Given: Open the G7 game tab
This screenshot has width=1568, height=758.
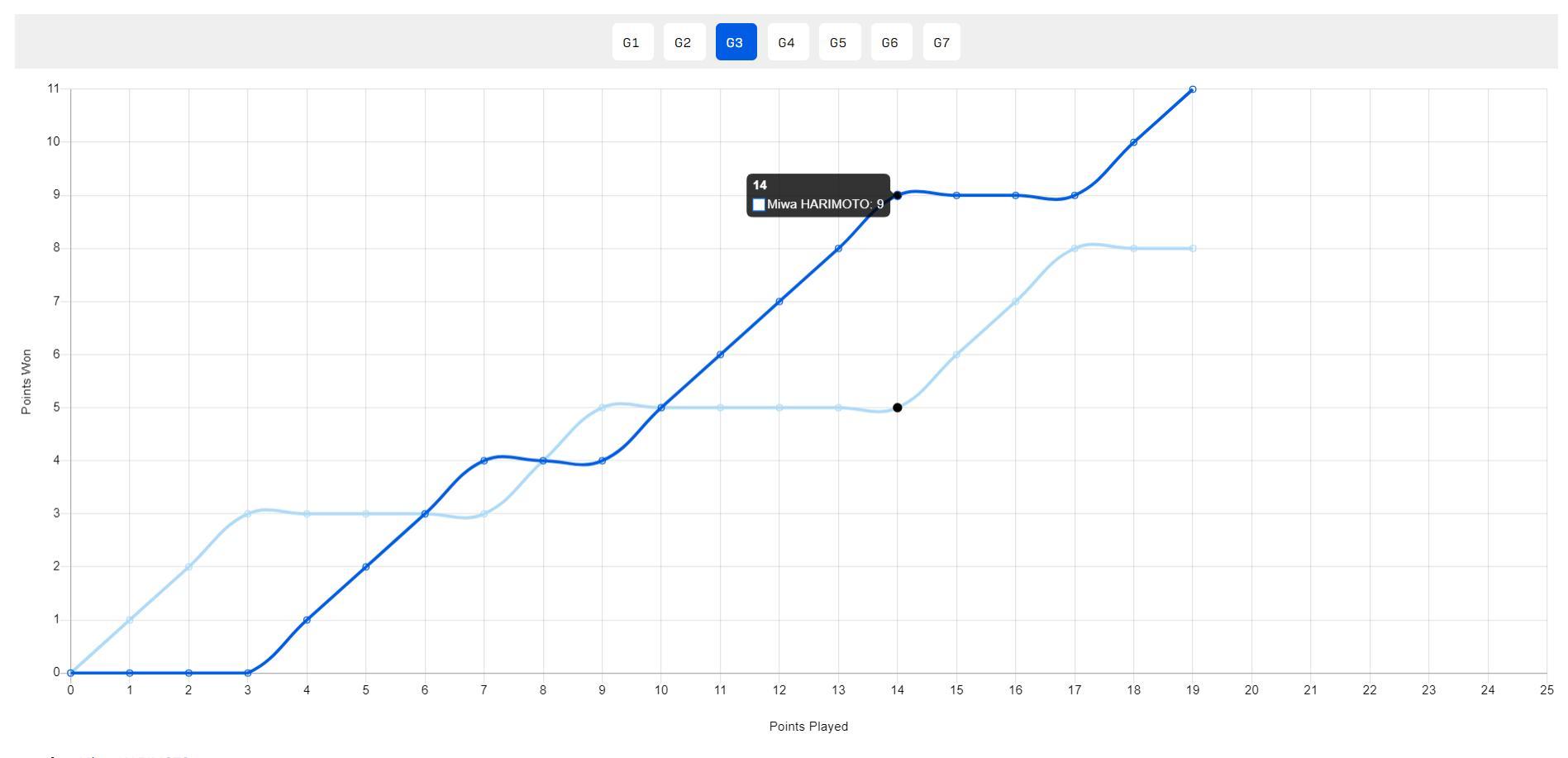Looking at the screenshot, I should 941,42.
